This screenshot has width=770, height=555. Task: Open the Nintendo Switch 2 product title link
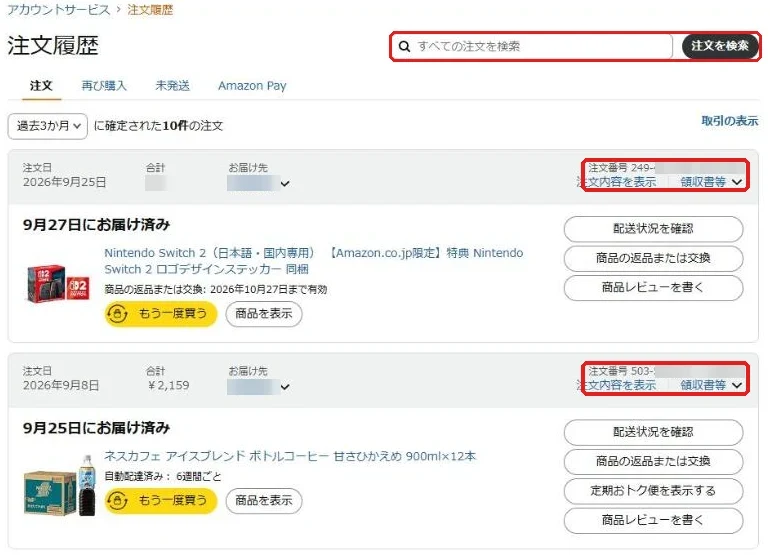(314, 261)
